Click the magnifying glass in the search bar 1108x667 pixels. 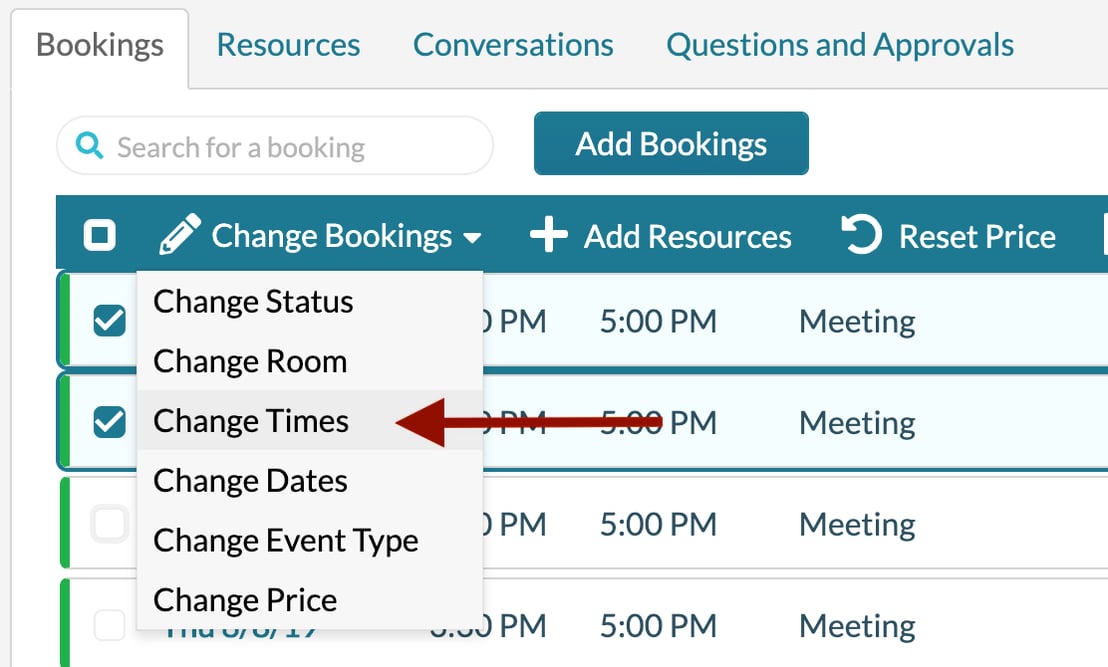click(90, 146)
